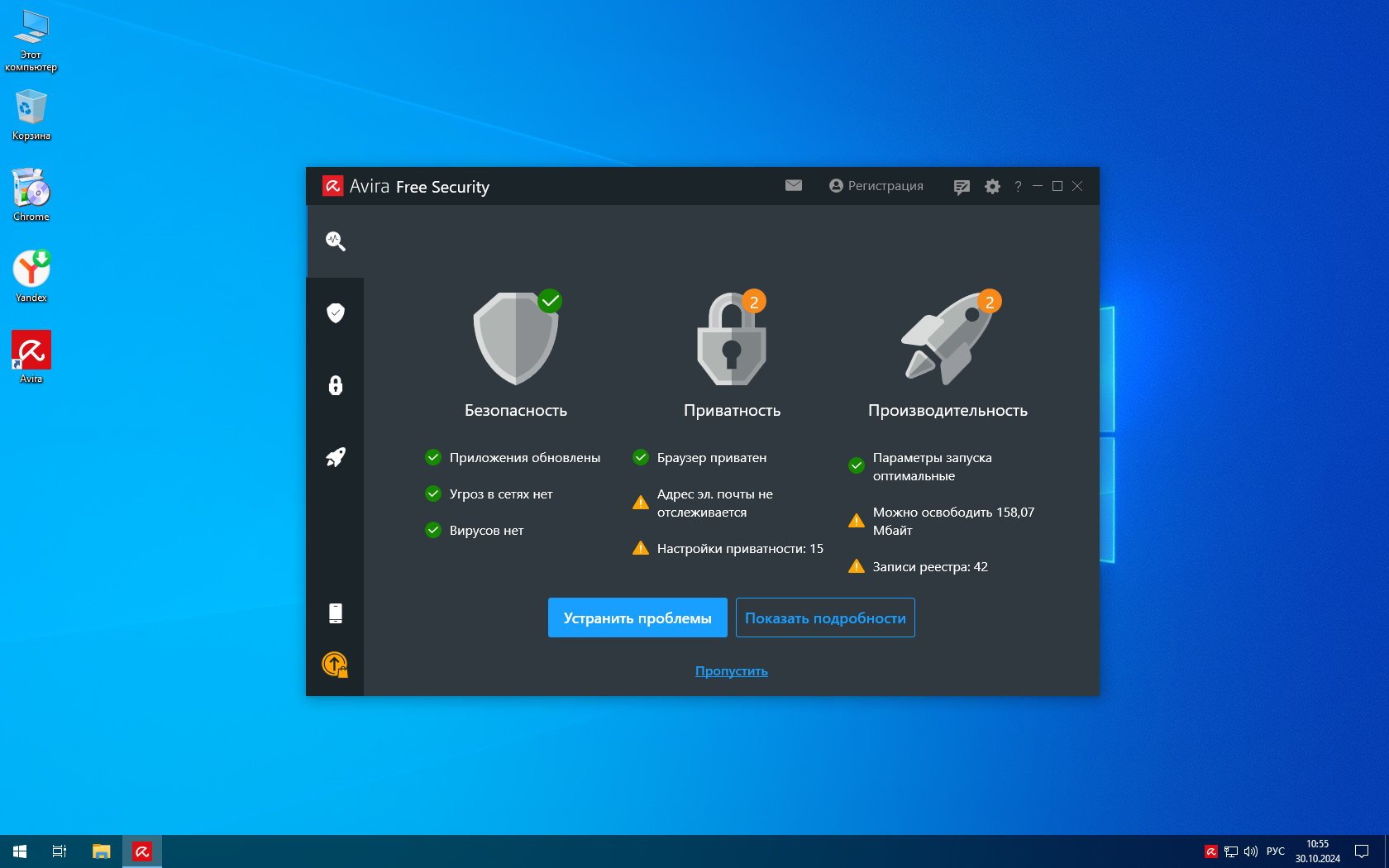
Task: Open the messages envelope icon in title bar
Action: pos(794,186)
